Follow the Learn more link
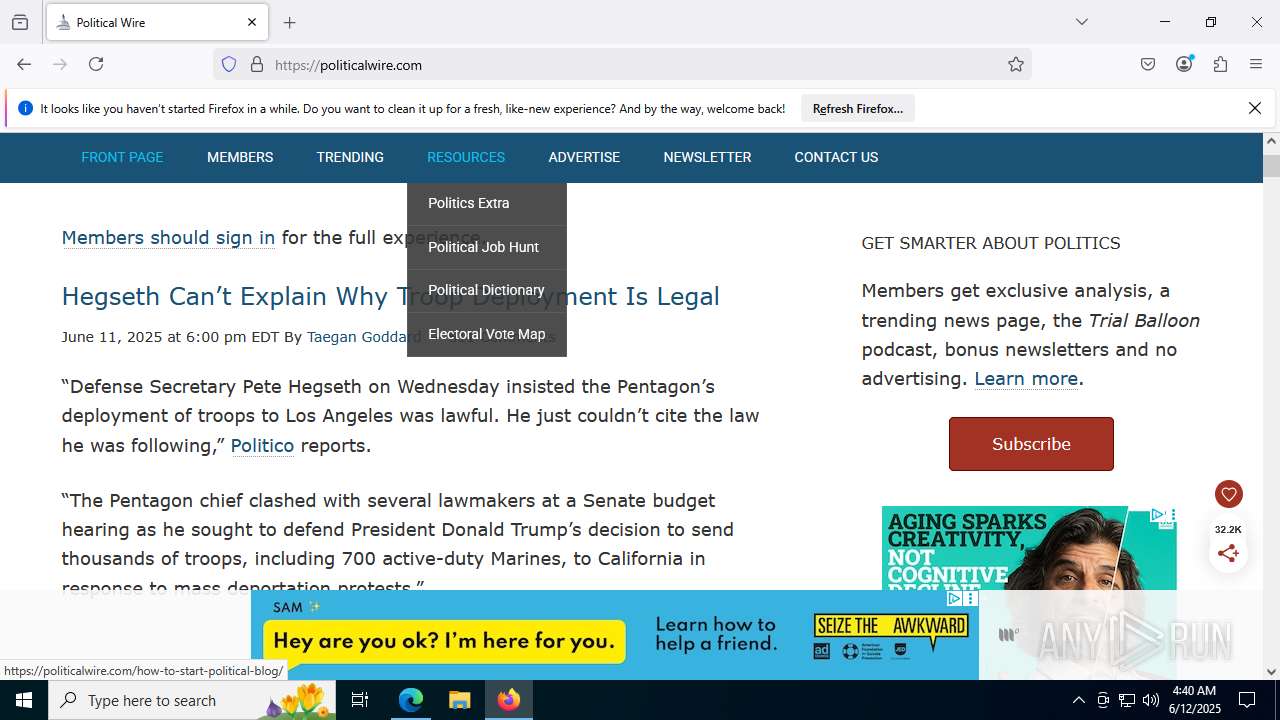This screenshot has height=720, width=1280. pyautogui.click(x=1026, y=379)
